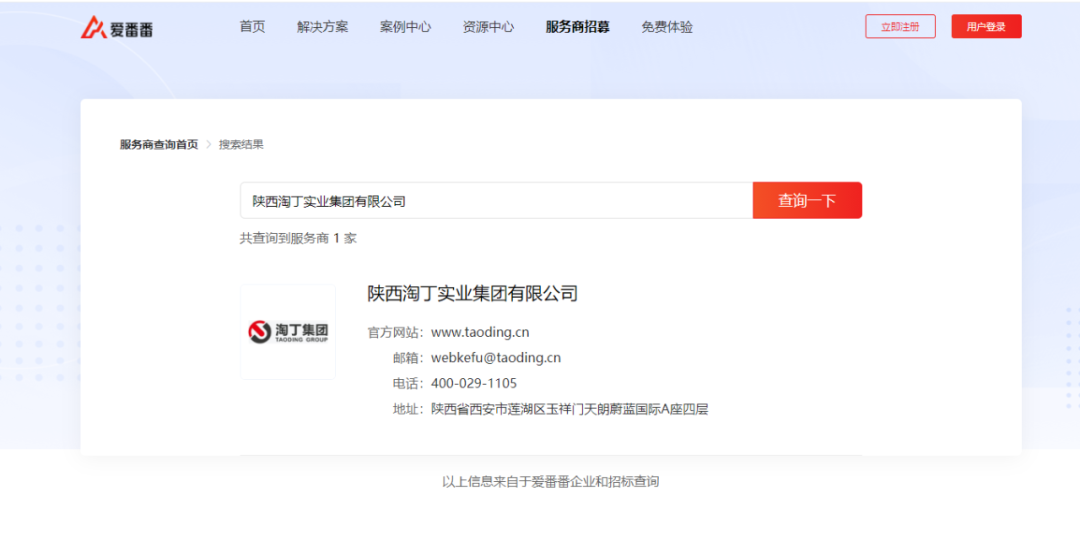This screenshot has height=547, width=1080.
Task: Open the 免费体验 page
Action: (666, 27)
